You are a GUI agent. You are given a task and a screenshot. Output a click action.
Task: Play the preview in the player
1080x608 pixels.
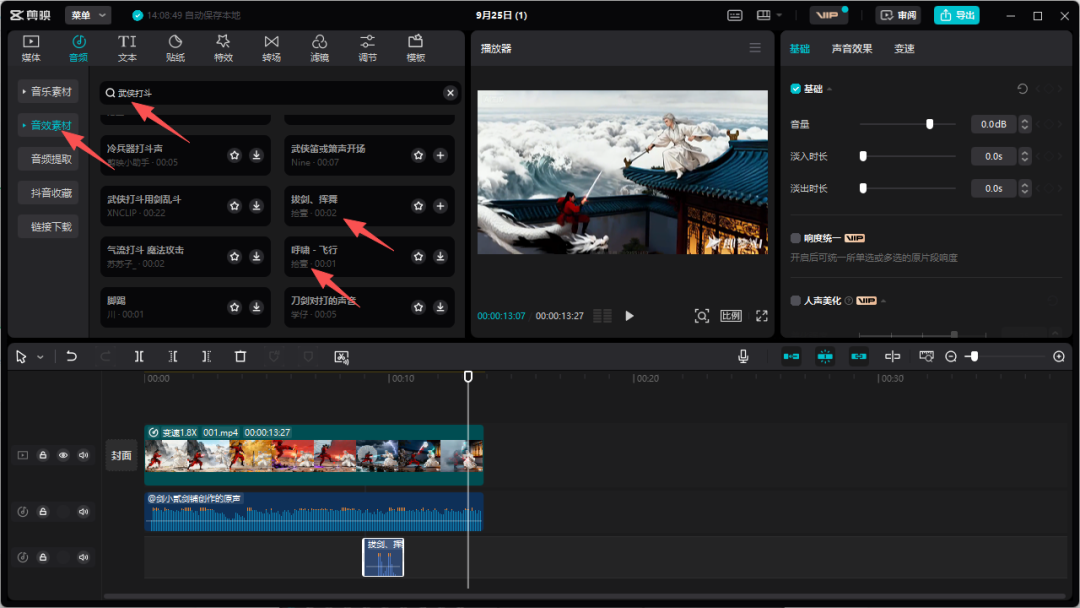629,316
